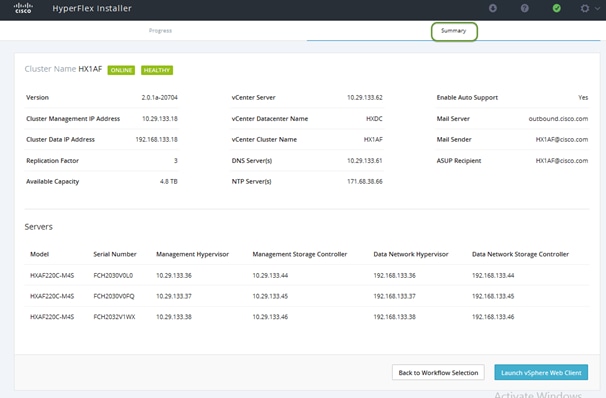Viewport: 606px width, 398px height.
Task: Click the ONLINE status badge
Action: click(x=121, y=70)
